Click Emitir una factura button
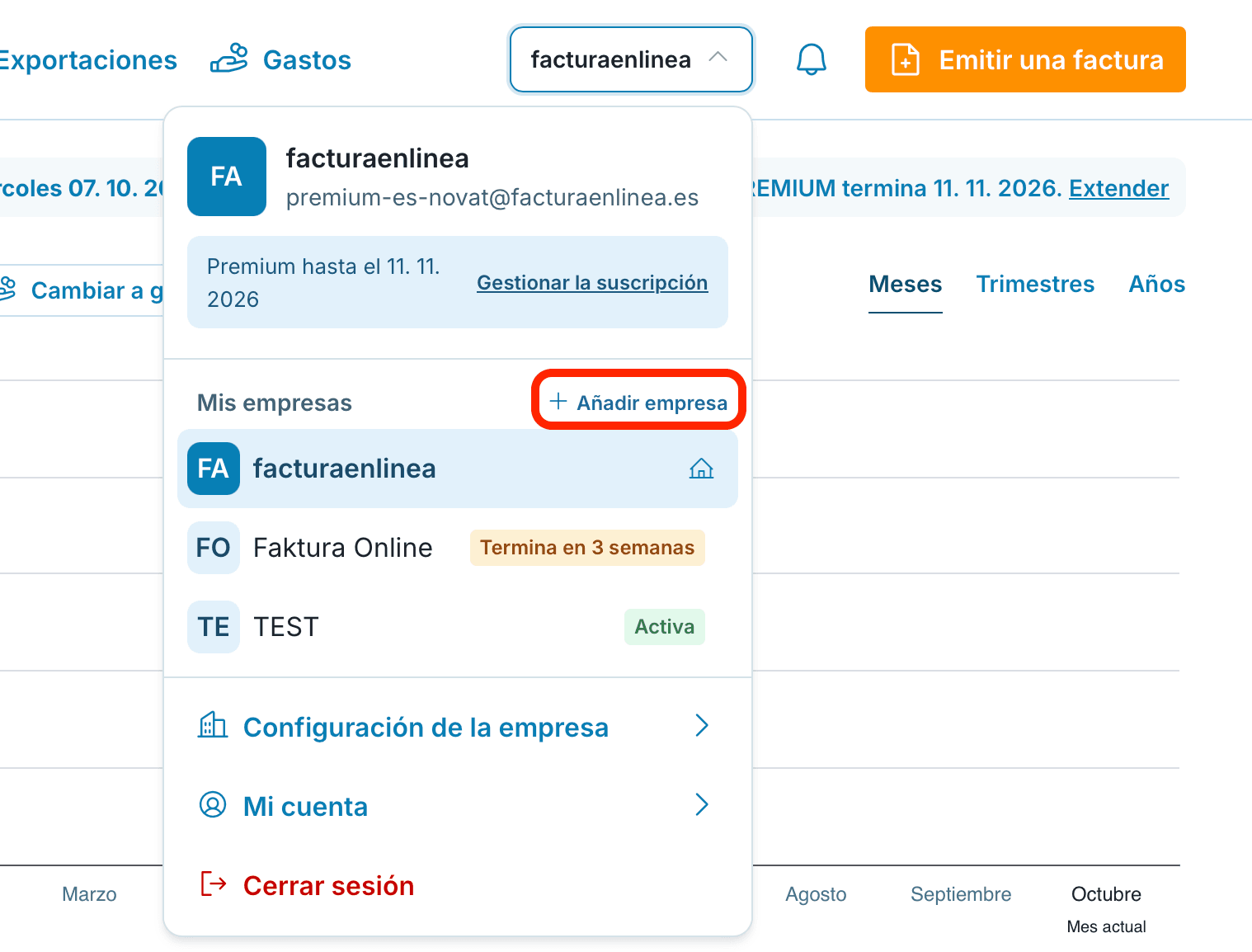The width and height of the screenshot is (1252, 952). coord(1025,59)
